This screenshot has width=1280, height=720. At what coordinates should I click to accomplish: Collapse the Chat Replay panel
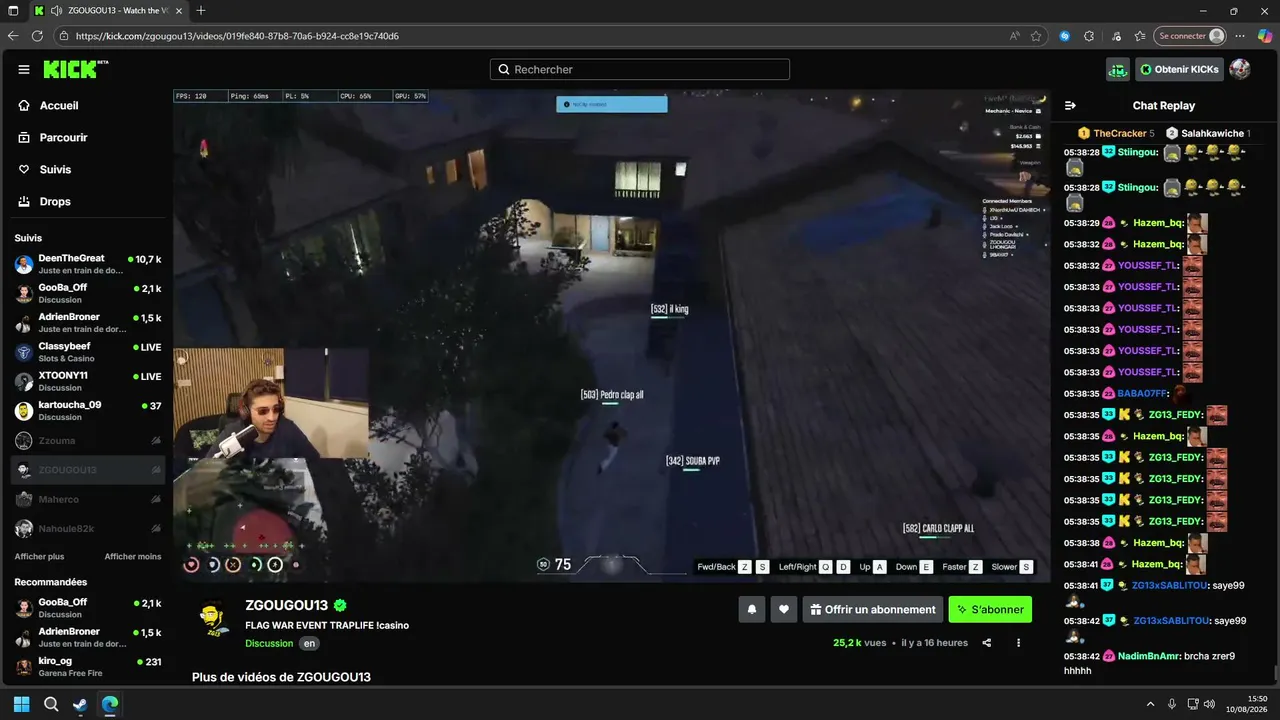click(x=1070, y=105)
